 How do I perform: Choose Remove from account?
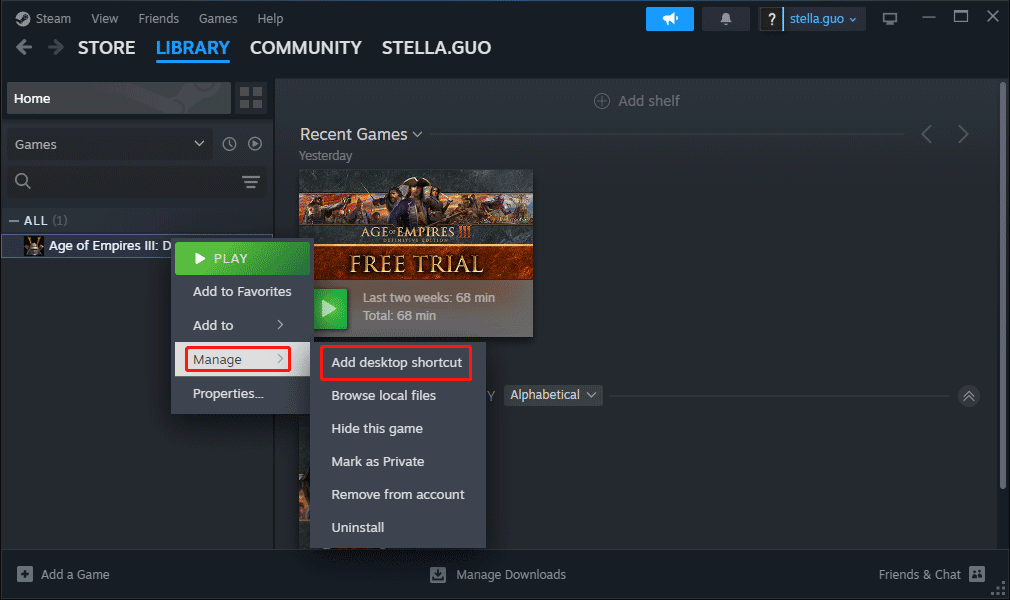pos(397,494)
